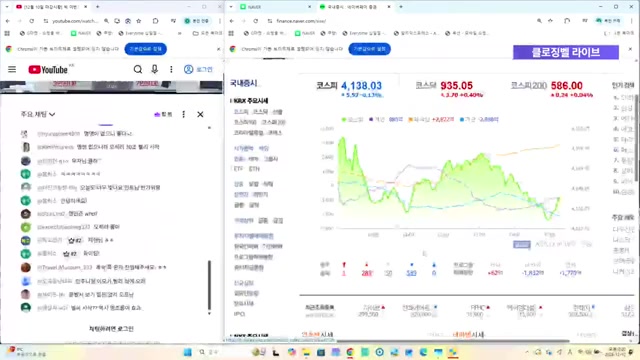Click KOSPI value 4,138.03
The height and width of the screenshot is (360, 640).
[361, 86]
